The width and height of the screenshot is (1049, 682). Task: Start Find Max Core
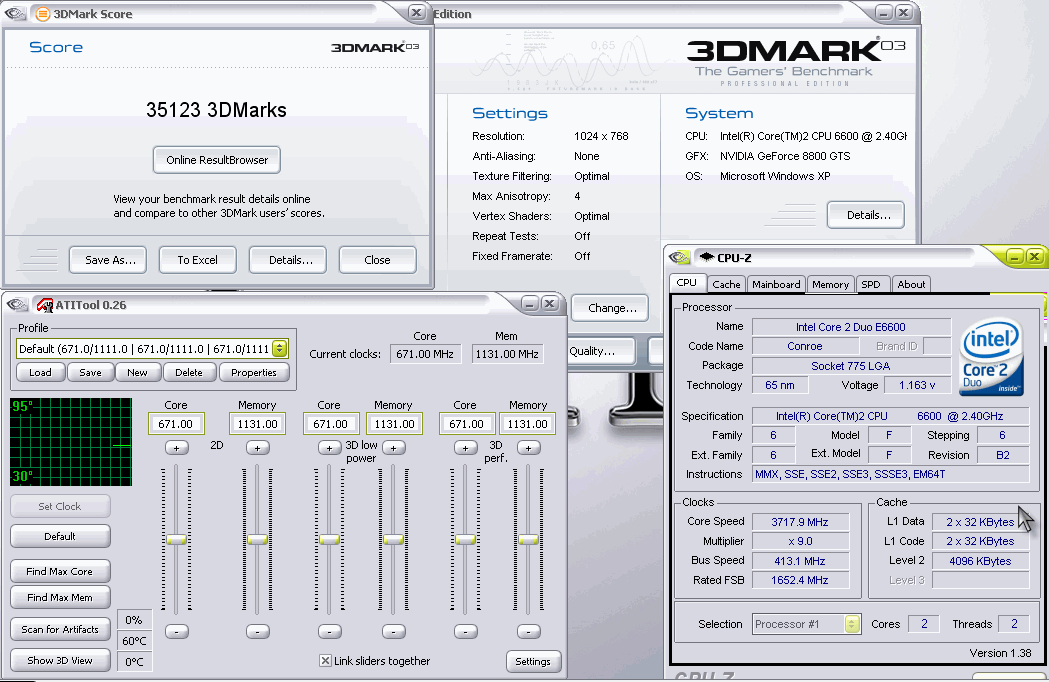click(60, 571)
